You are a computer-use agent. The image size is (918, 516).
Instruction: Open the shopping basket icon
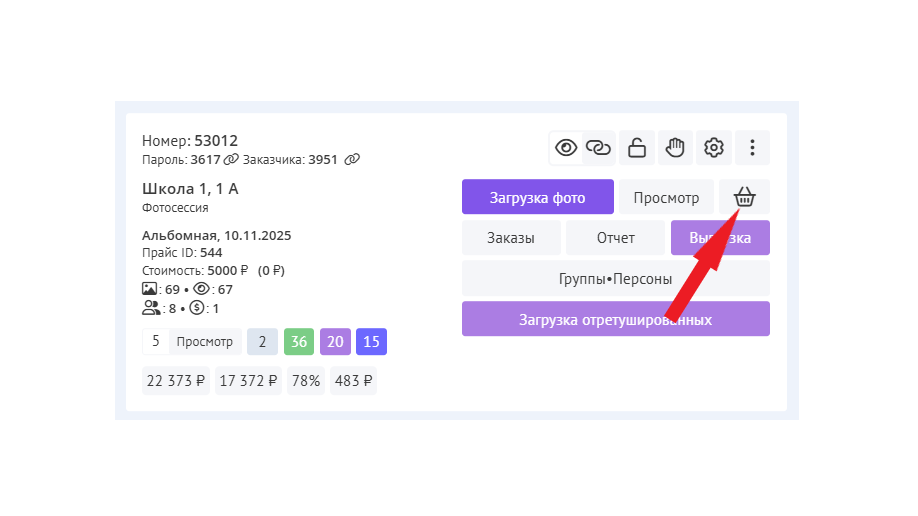point(744,197)
